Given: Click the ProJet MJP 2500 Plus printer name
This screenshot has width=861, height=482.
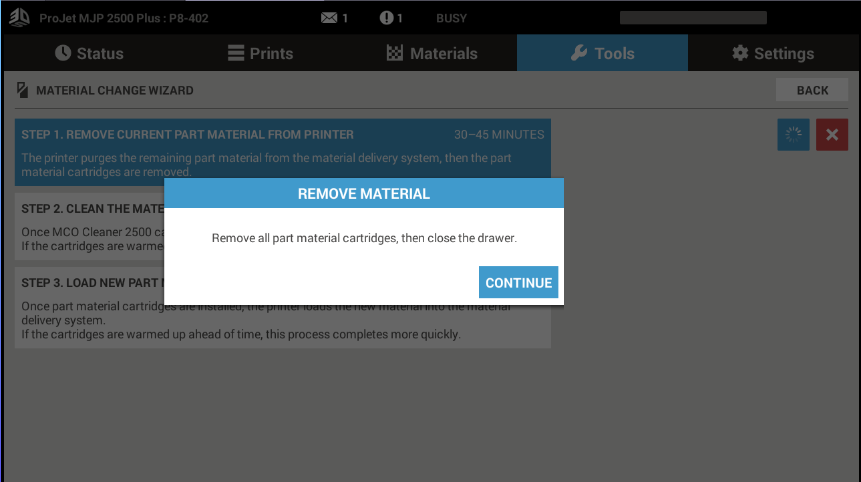Looking at the screenshot, I should 124,18.
